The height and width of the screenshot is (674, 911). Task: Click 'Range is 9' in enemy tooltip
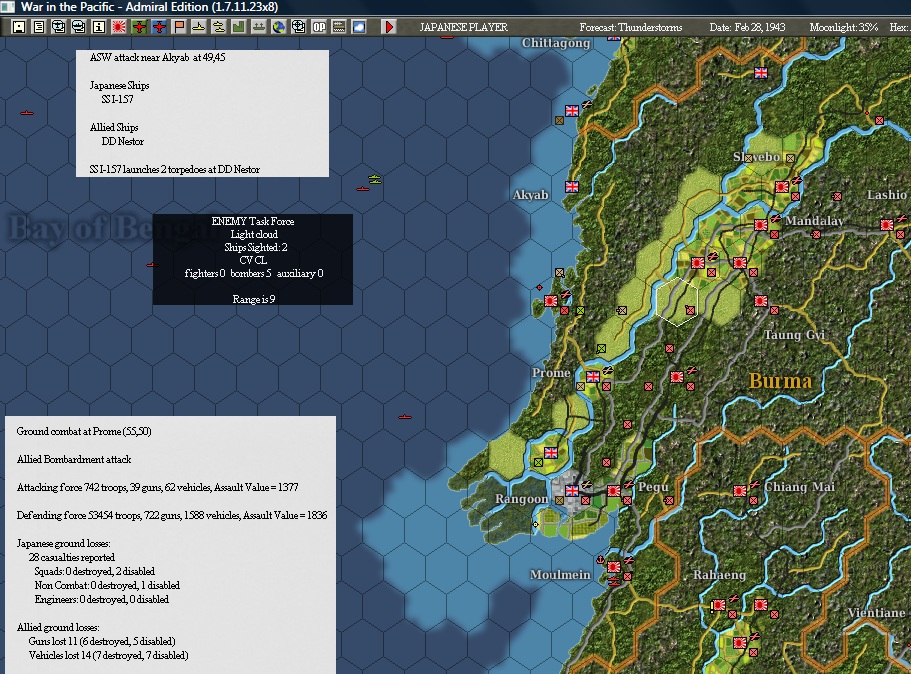tap(253, 299)
